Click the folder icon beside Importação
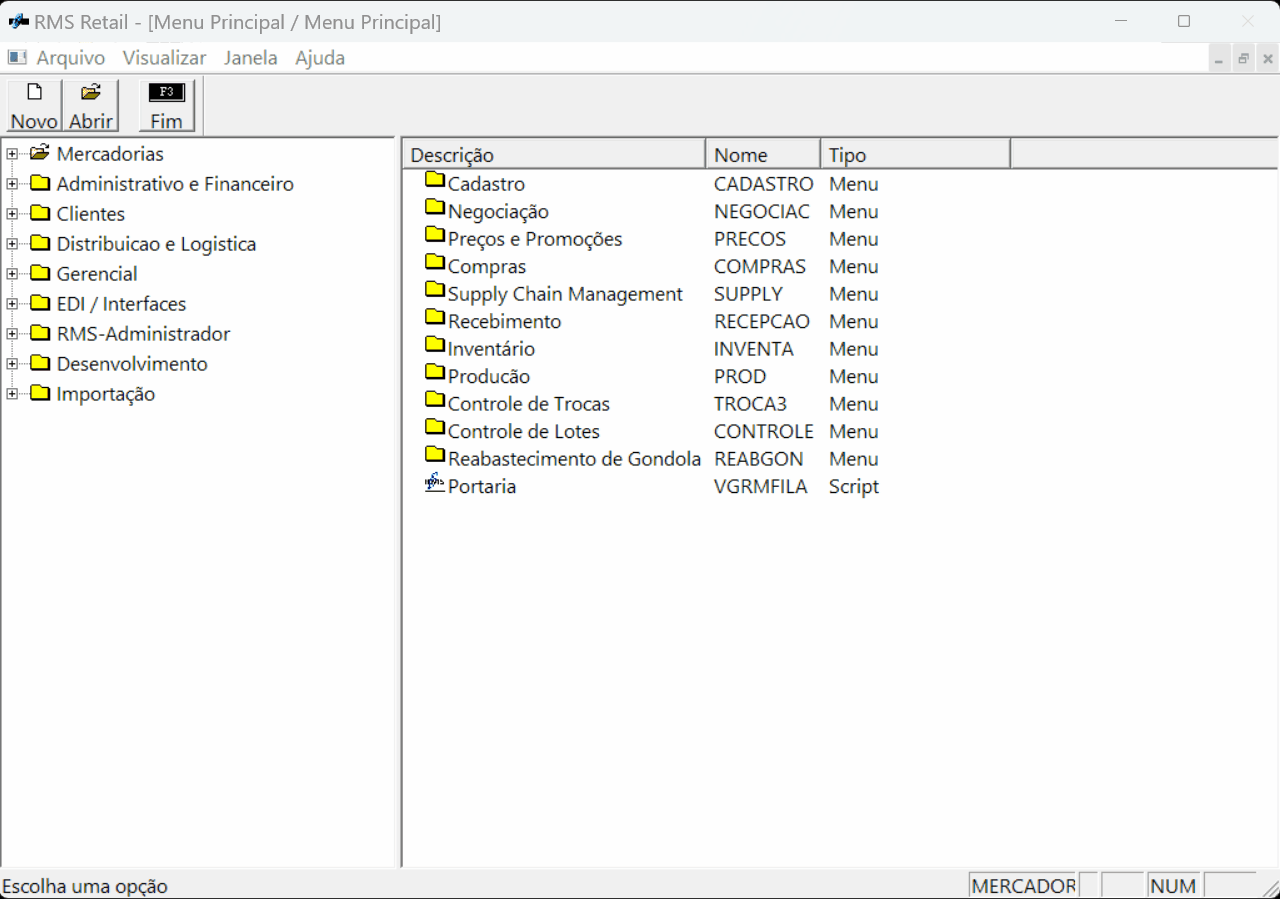 point(40,393)
